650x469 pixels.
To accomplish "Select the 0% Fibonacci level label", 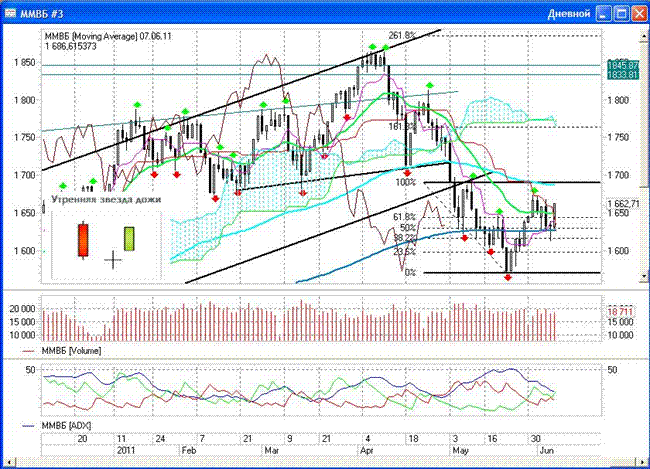I will coord(410,272).
